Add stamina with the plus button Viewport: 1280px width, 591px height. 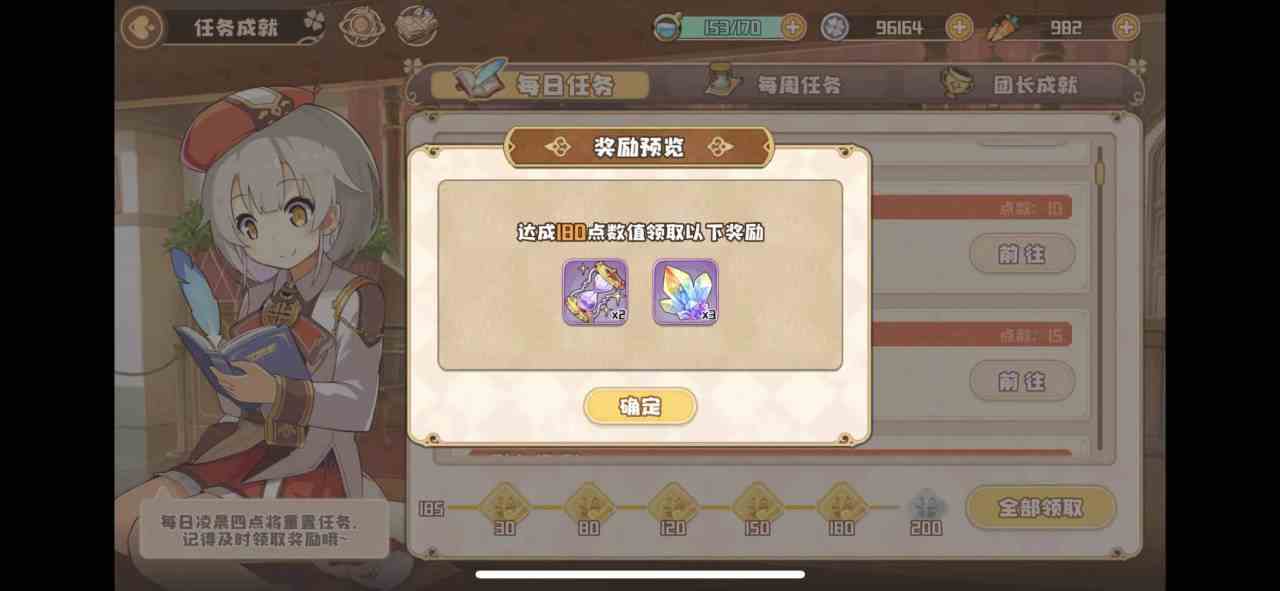[x=793, y=27]
